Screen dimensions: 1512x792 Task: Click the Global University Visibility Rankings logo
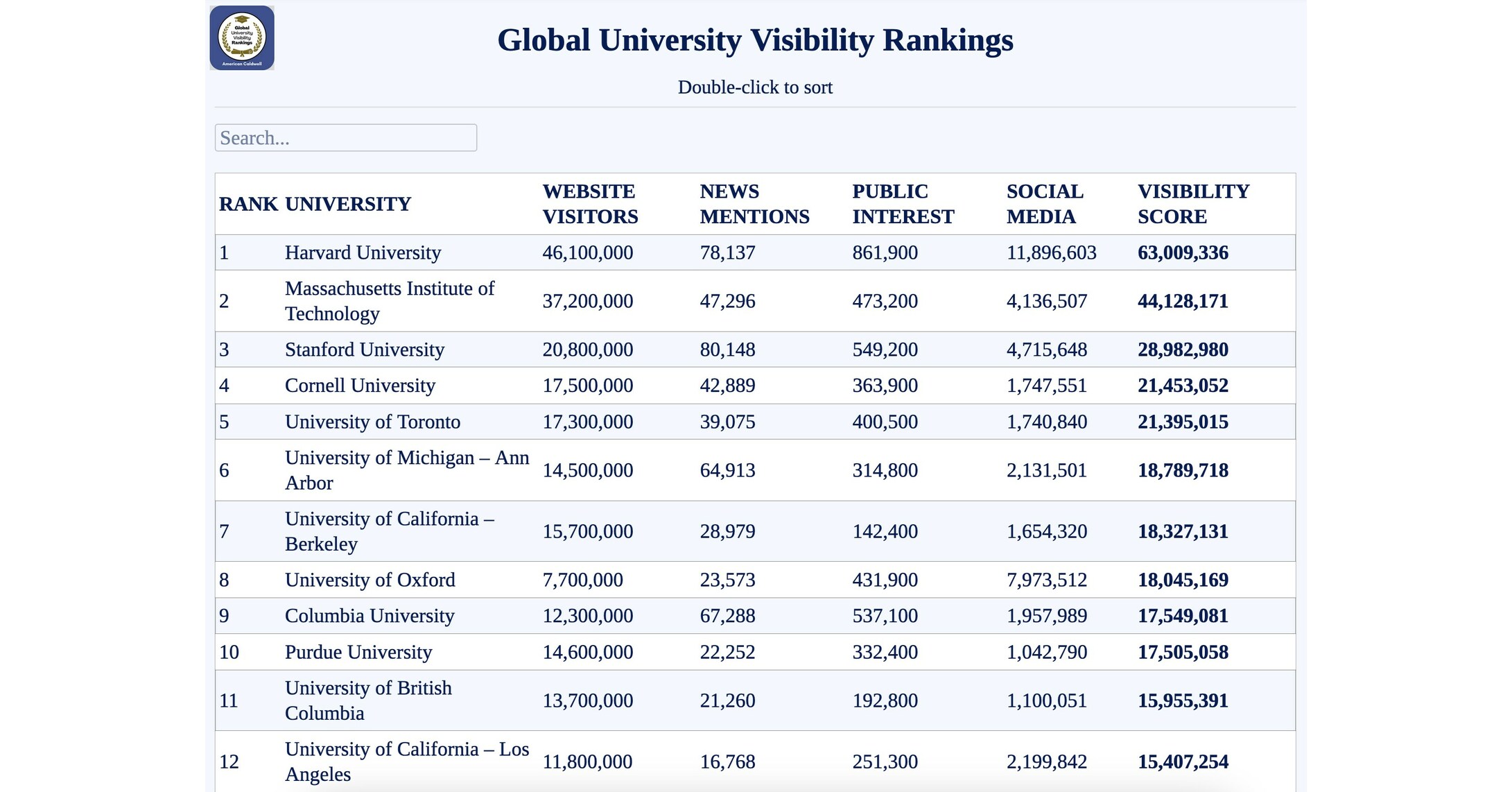[x=241, y=37]
